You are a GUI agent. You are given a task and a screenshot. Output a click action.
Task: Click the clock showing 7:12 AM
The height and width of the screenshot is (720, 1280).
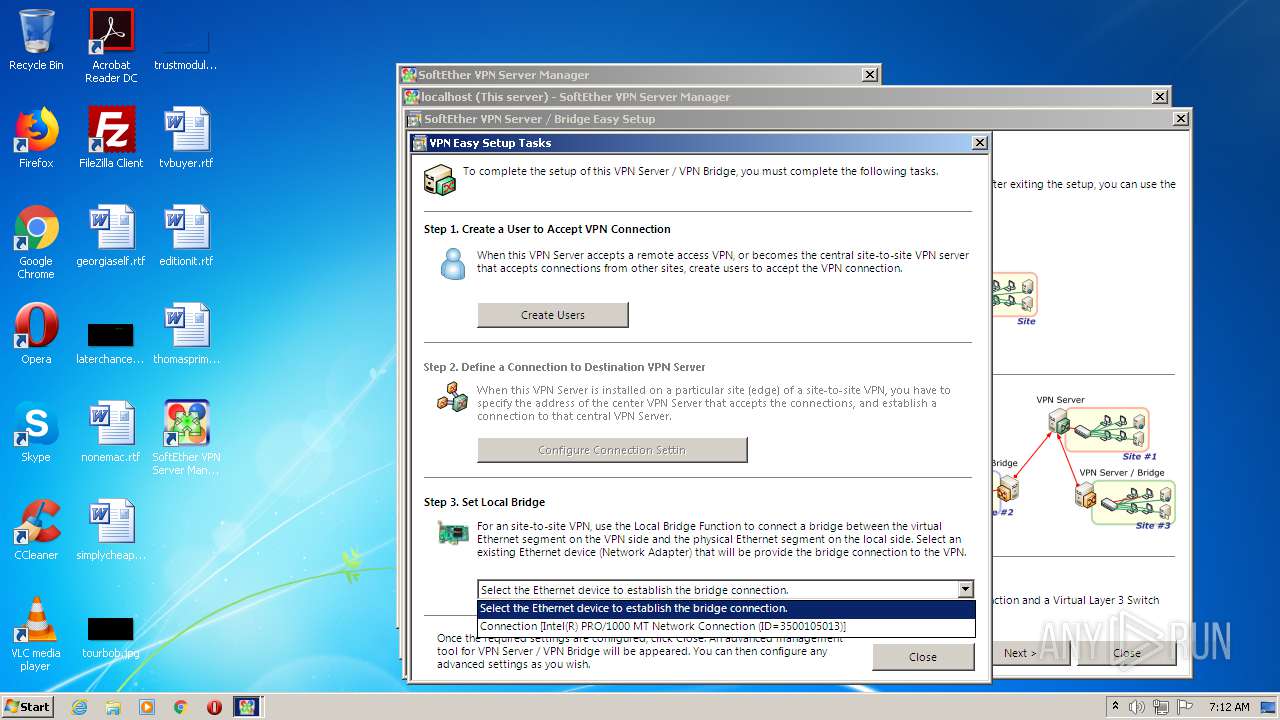(1229, 707)
